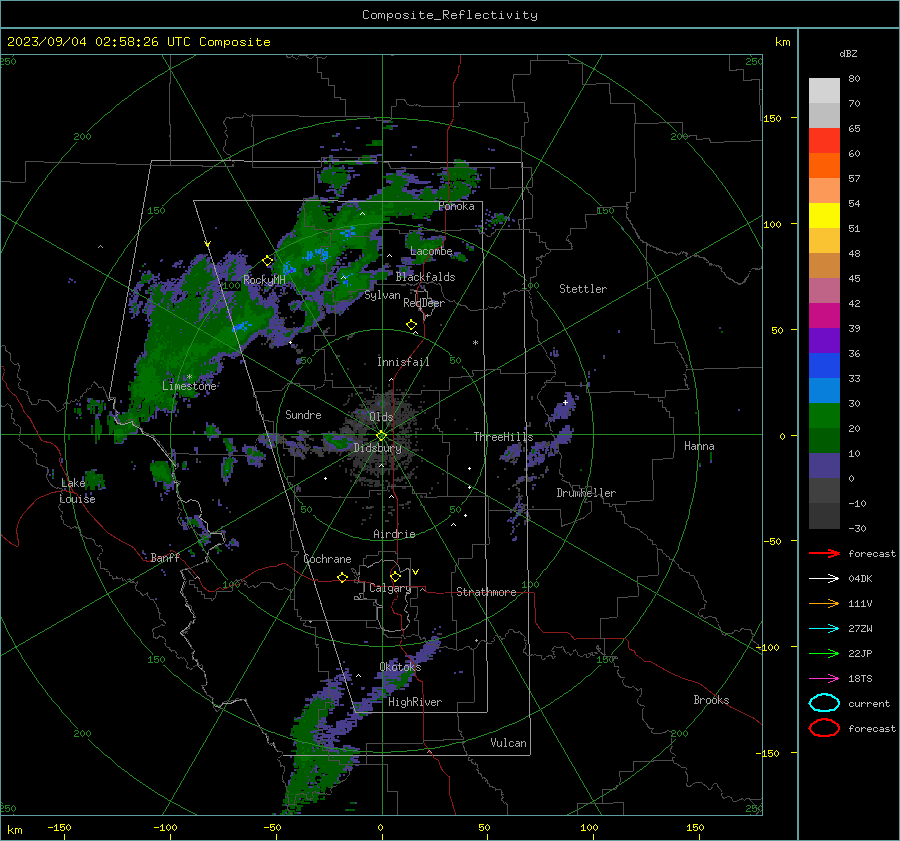Select the green 22JP arrow icon
Screen dimensions: 900x841
click(824, 653)
